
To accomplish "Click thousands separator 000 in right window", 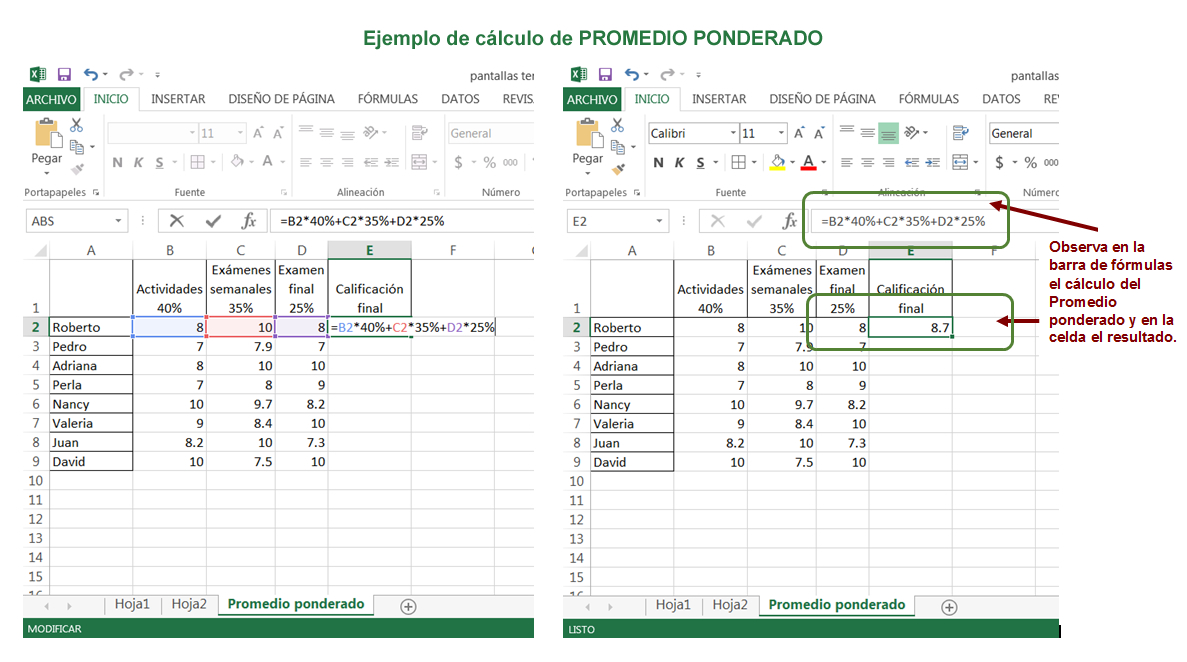I will [x=1051, y=162].
